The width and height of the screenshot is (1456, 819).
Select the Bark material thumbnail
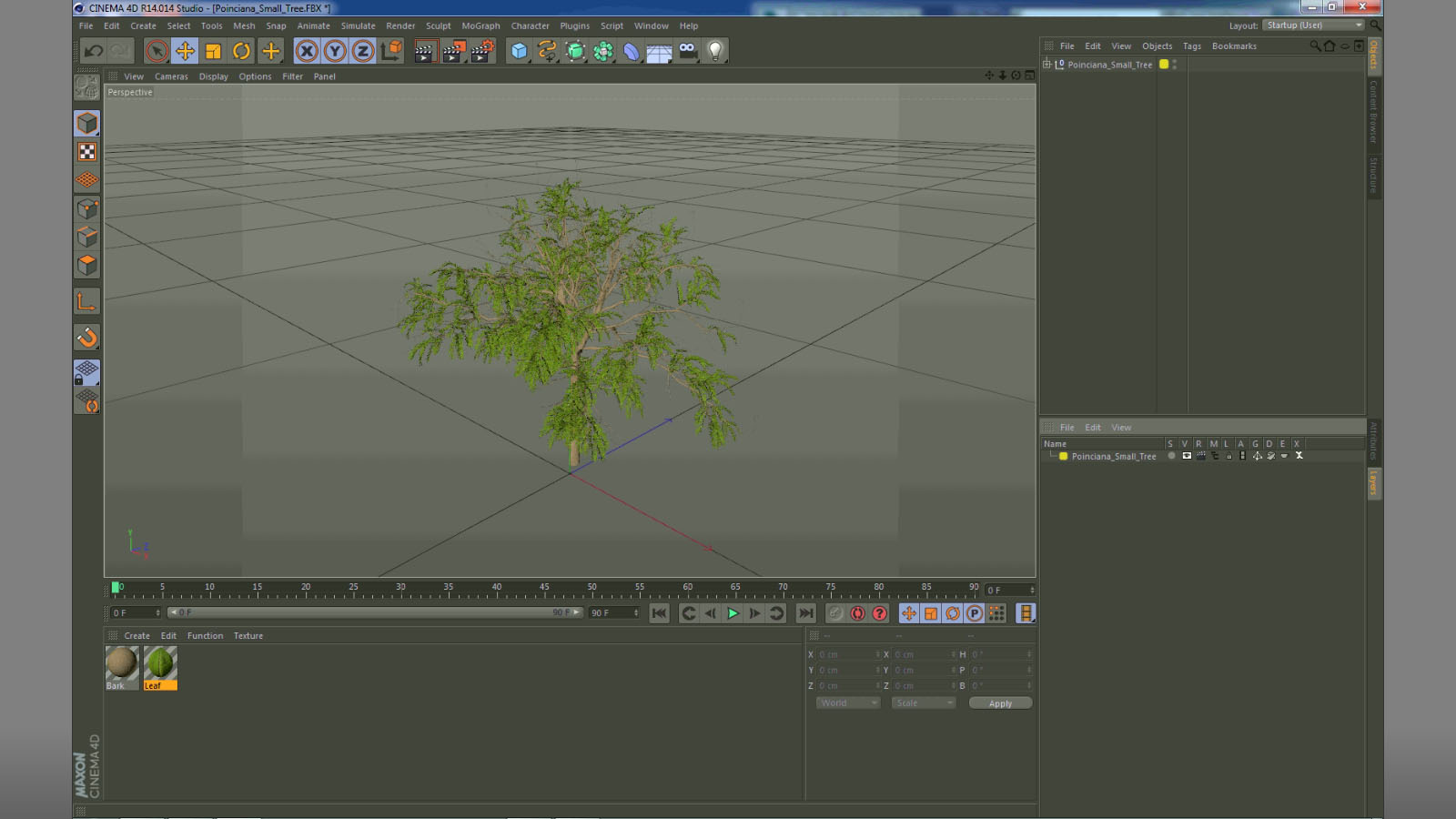(x=122, y=668)
